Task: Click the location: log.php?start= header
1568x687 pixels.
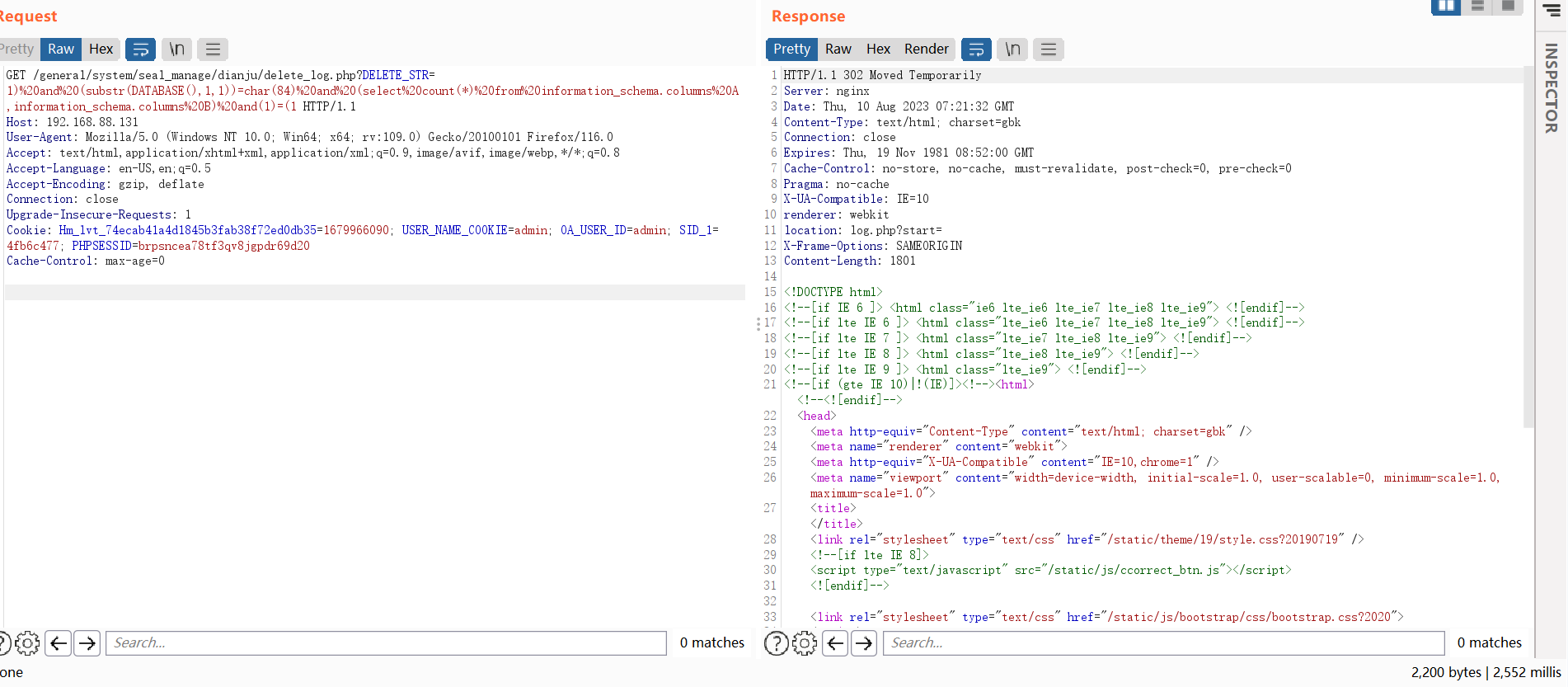Action: point(862,230)
